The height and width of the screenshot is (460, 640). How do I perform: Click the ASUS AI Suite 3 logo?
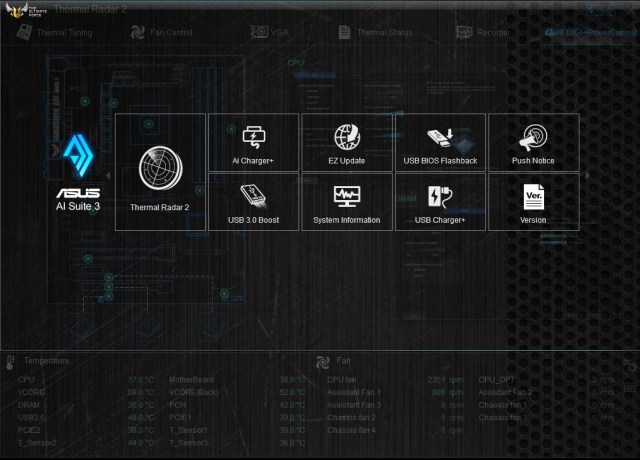78,173
